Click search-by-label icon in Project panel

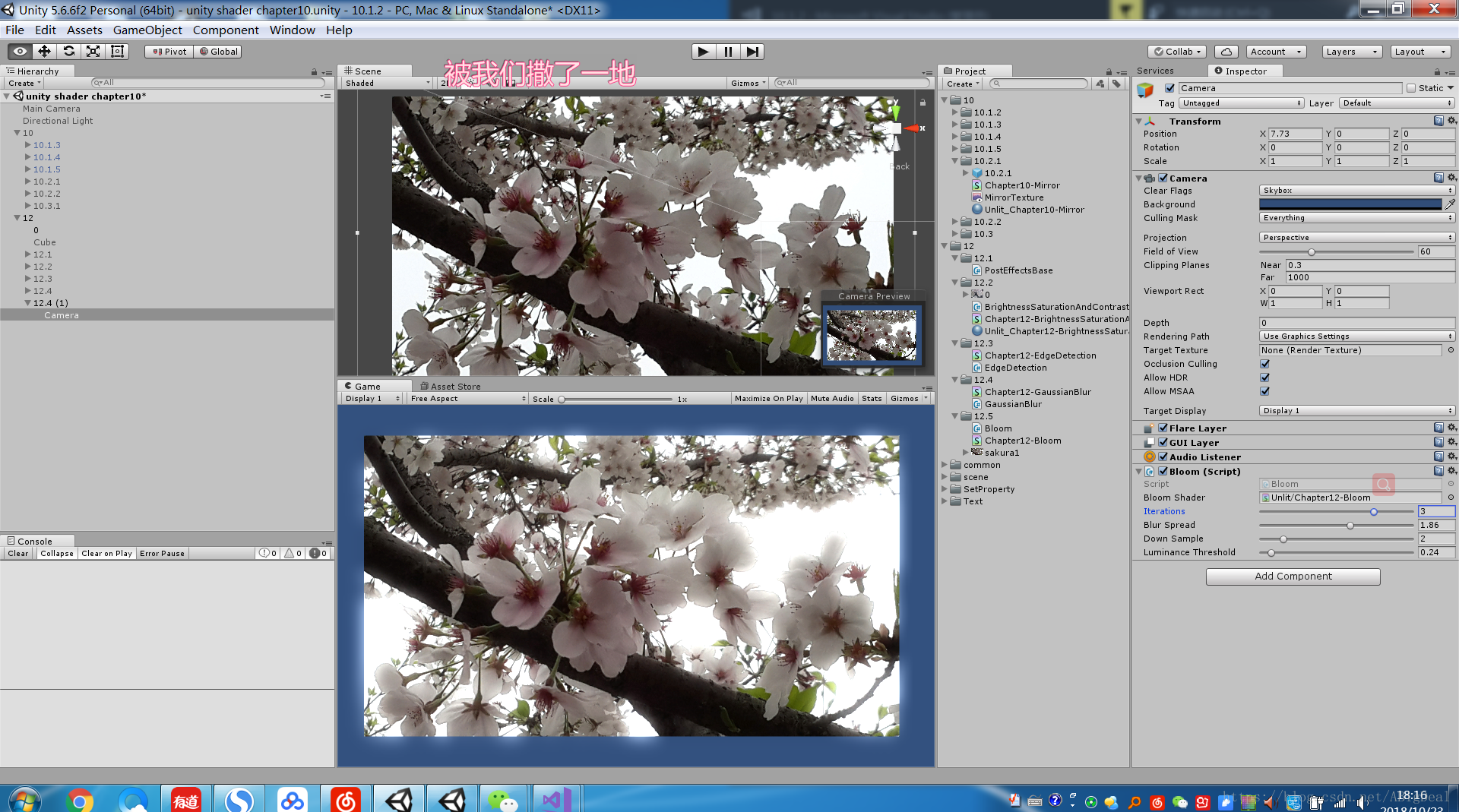[1116, 84]
